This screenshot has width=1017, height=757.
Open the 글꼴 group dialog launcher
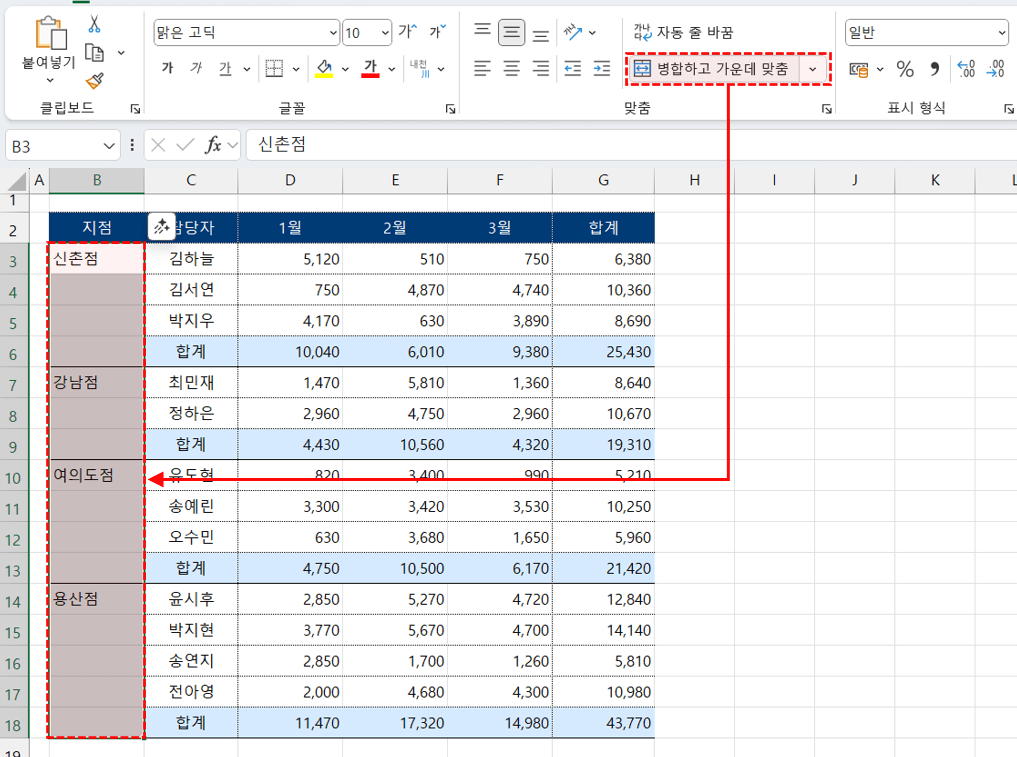point(450,108)
